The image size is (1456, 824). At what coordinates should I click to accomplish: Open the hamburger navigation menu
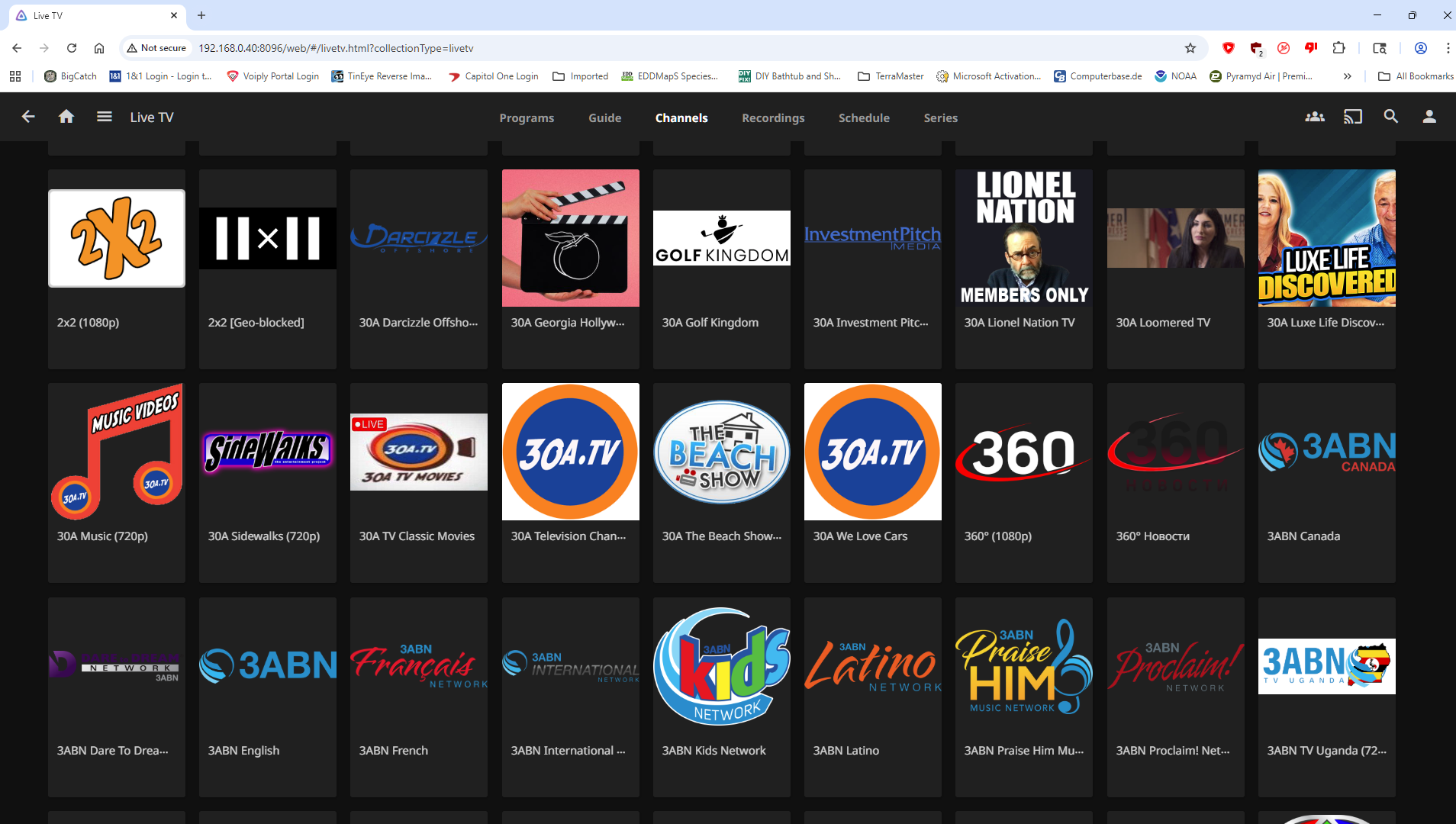(x=105, y=117)
